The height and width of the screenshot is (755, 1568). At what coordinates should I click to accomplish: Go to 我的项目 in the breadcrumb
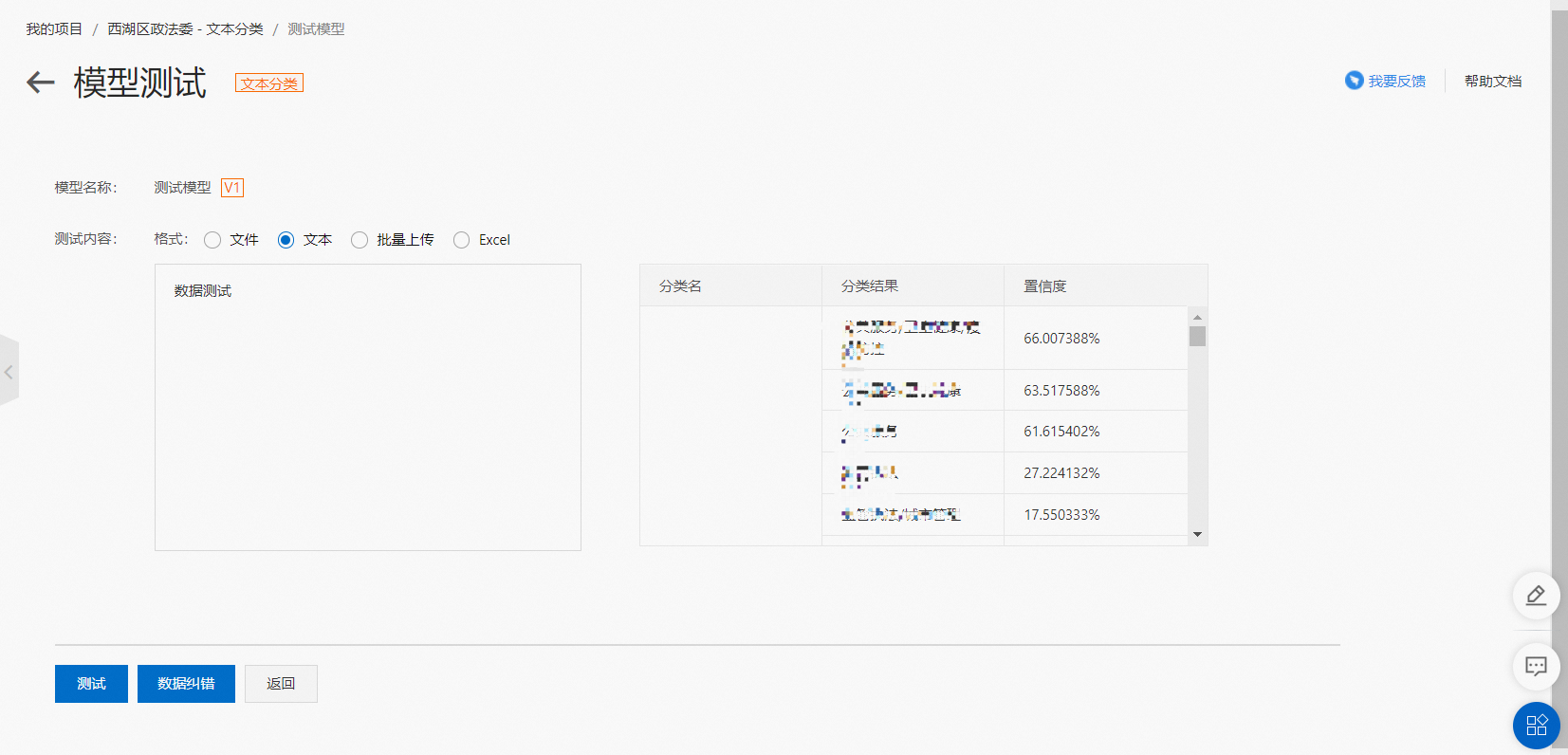54,29
